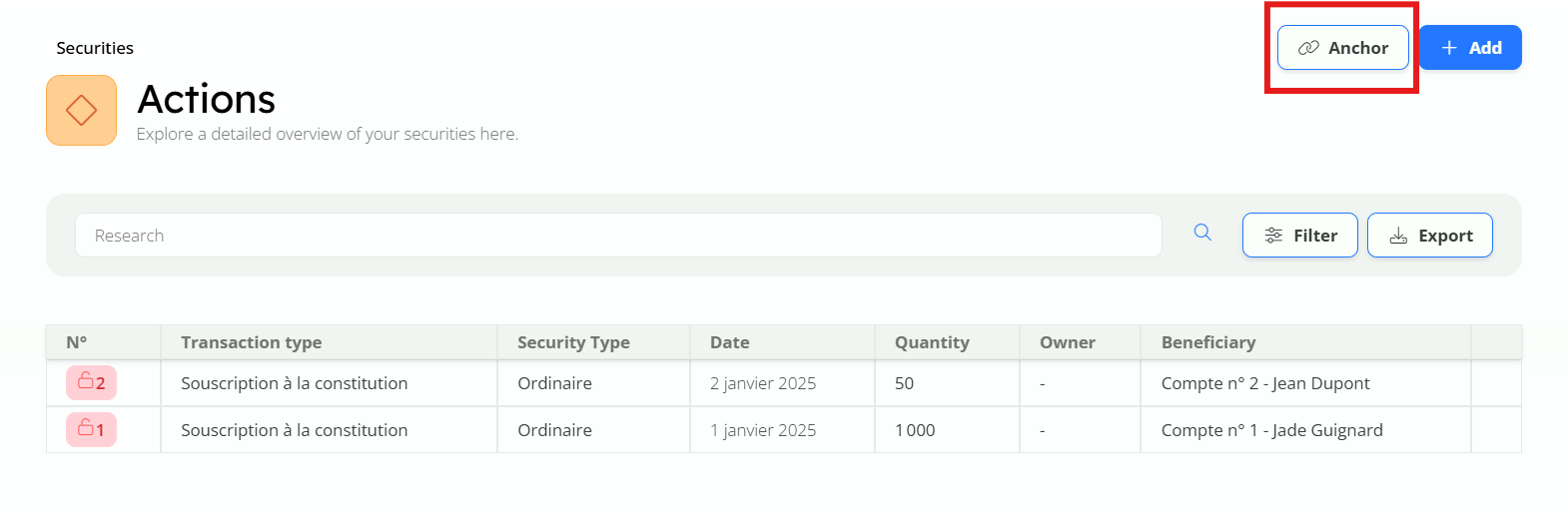Open the Jean Dupont beneficiary row
1568x514 pixels.
click(1264, 383)
